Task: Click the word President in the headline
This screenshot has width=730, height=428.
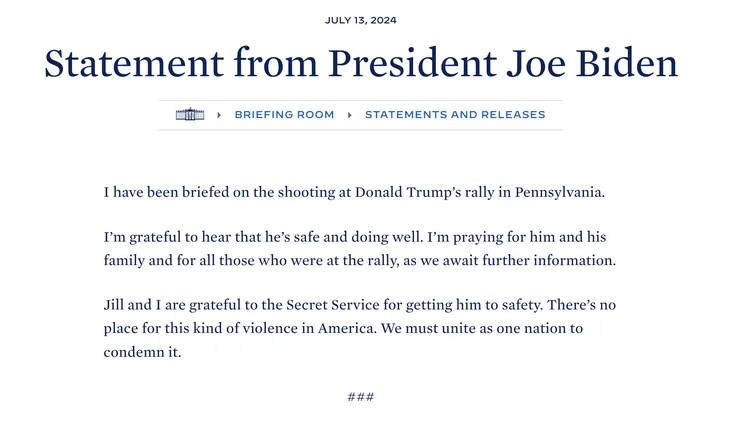Action: pyautogui.click(x=412, y=63)
